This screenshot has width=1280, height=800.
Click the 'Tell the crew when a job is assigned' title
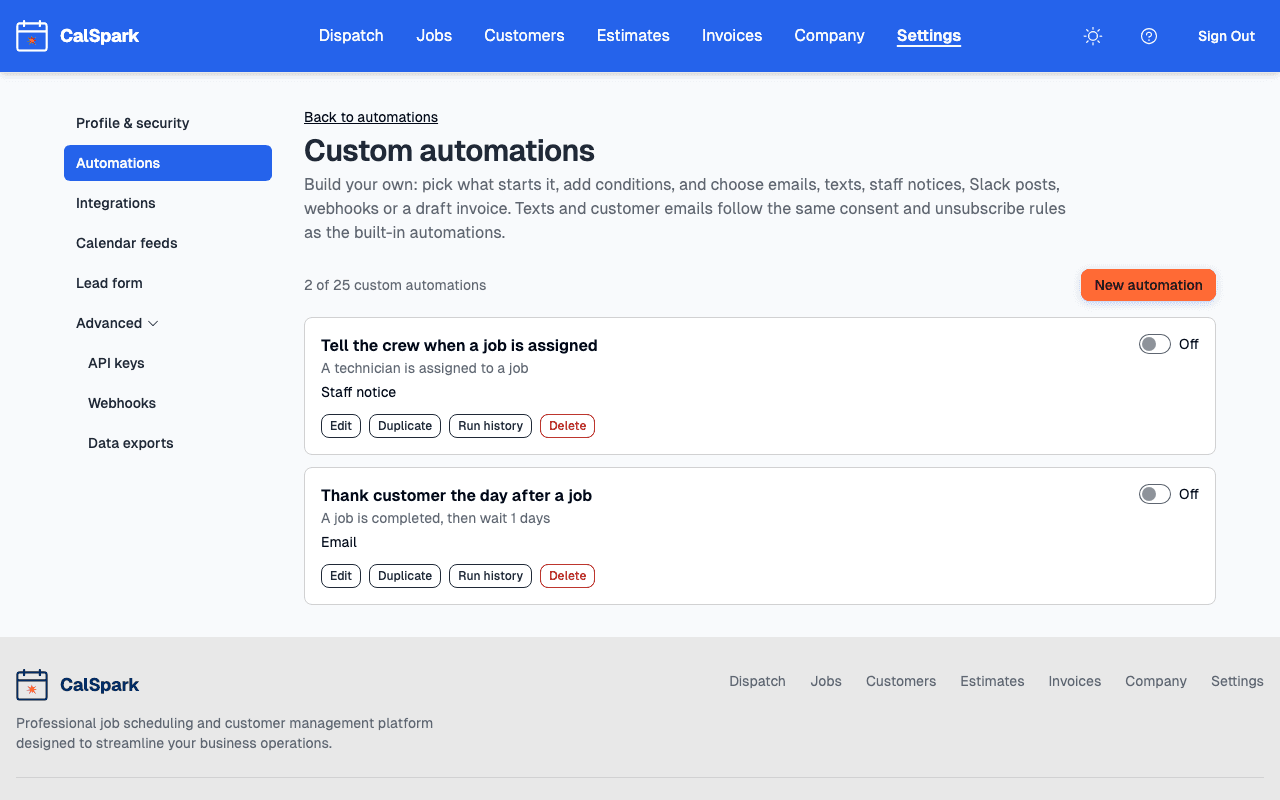pos(459,345)
